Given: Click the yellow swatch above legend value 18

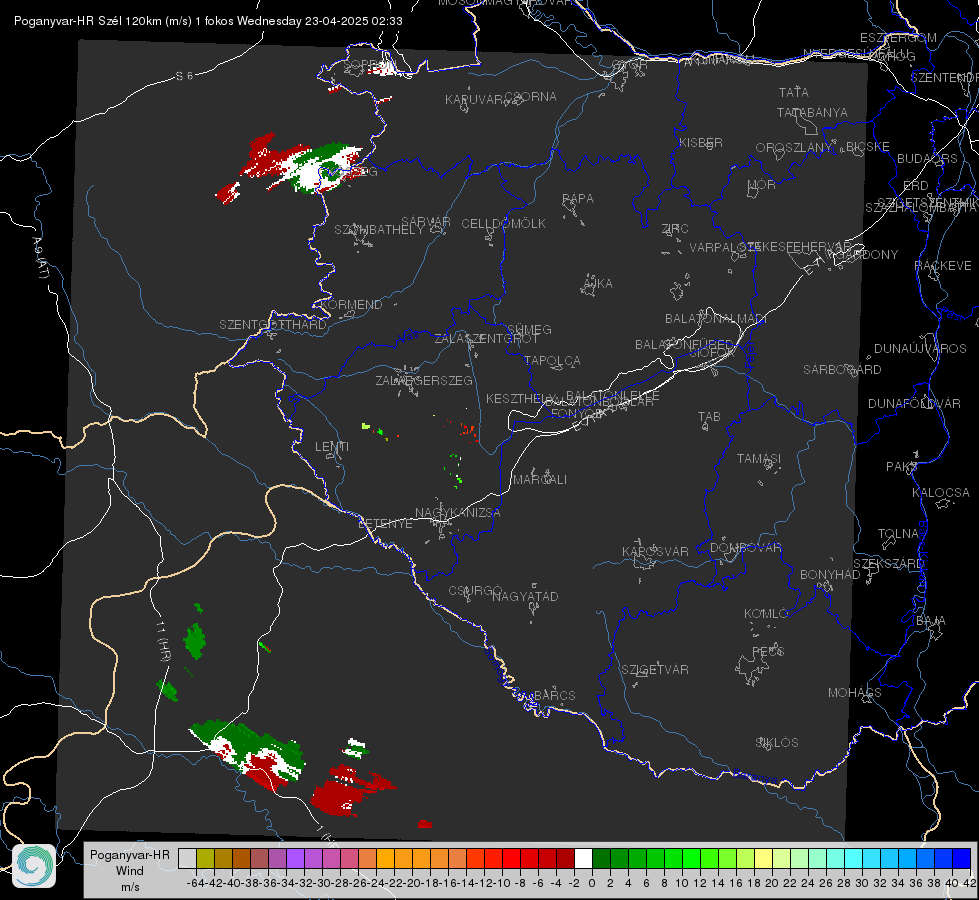Looking at the screenshot, I should [764, 858].
